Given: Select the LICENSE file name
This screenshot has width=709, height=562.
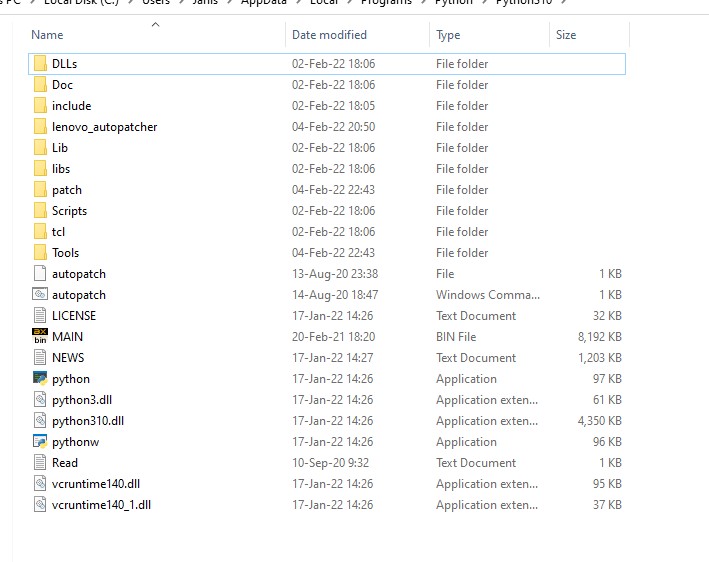Looking at the screenshot, I should (x=74, y=316).
